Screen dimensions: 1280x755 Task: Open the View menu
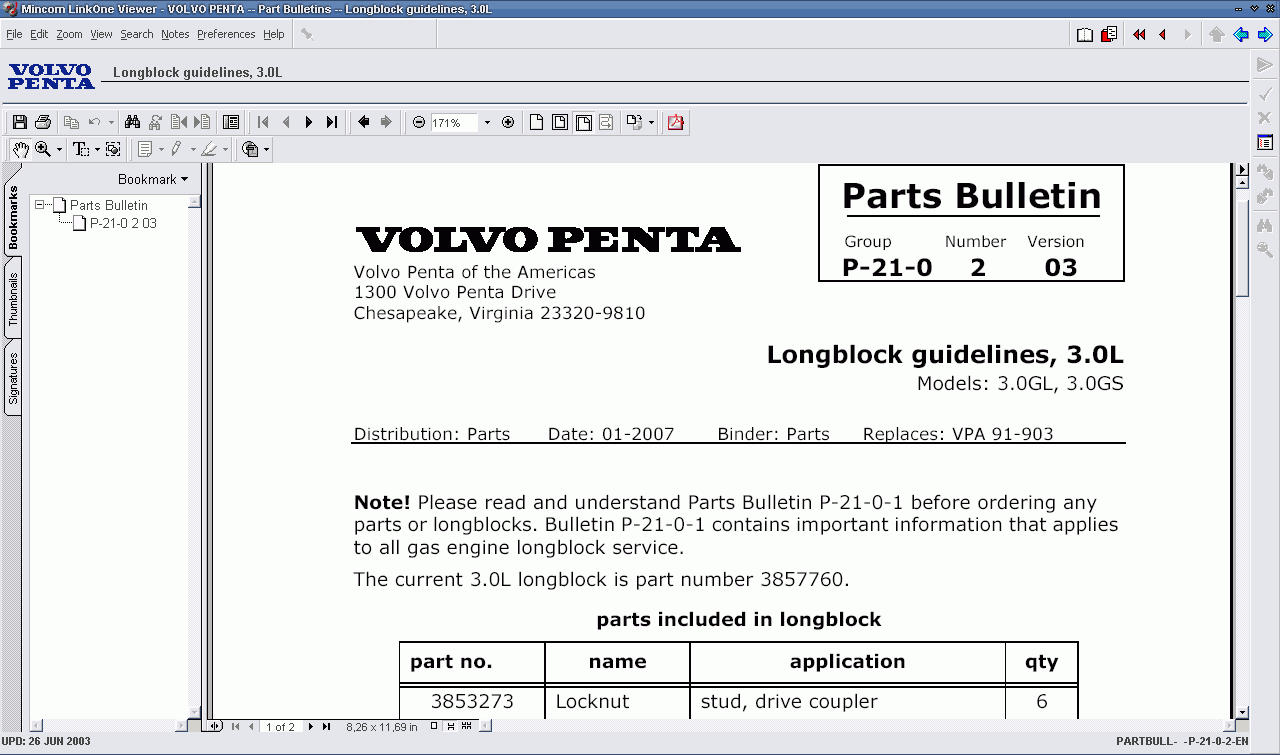click(x=101, y=34)
